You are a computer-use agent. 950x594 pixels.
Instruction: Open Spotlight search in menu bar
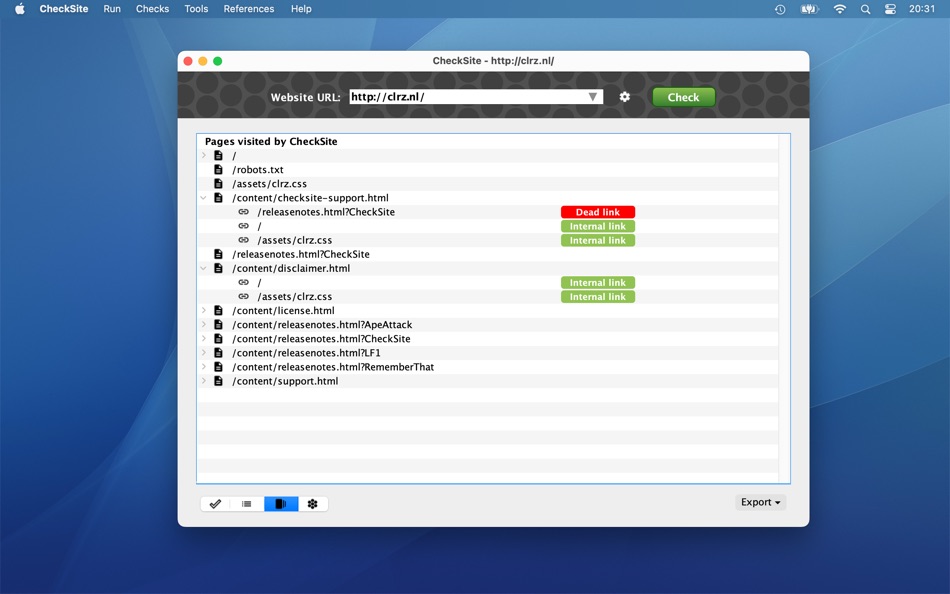(x=865, y=9)
